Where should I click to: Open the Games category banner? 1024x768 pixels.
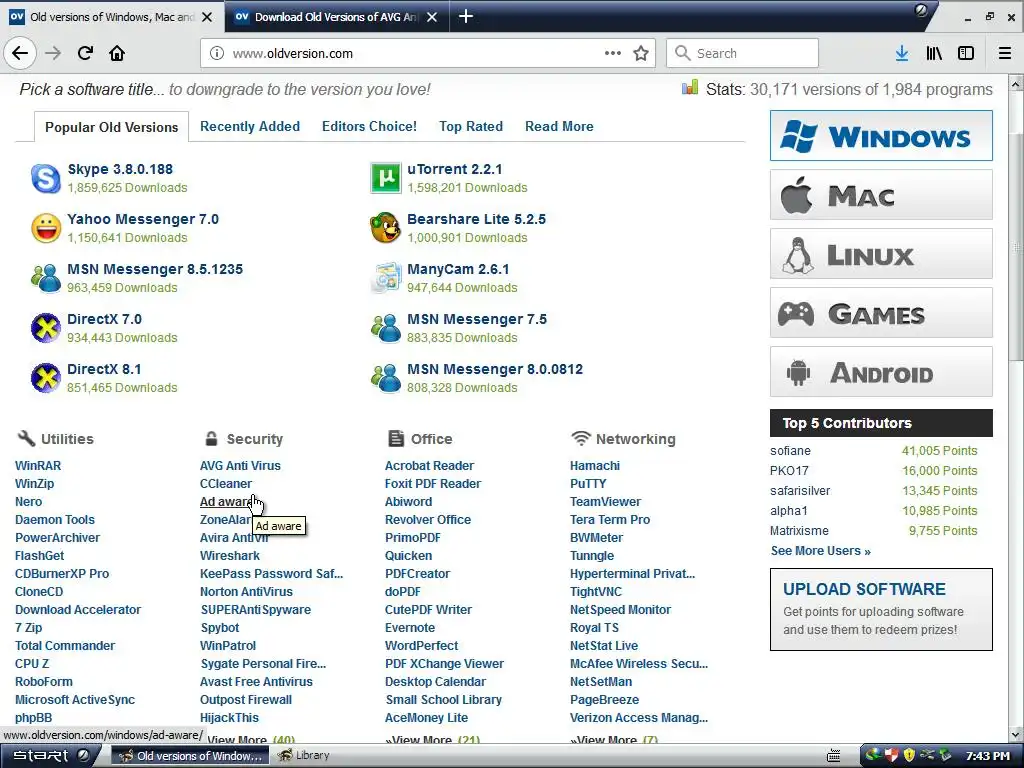tap(881, 313)
